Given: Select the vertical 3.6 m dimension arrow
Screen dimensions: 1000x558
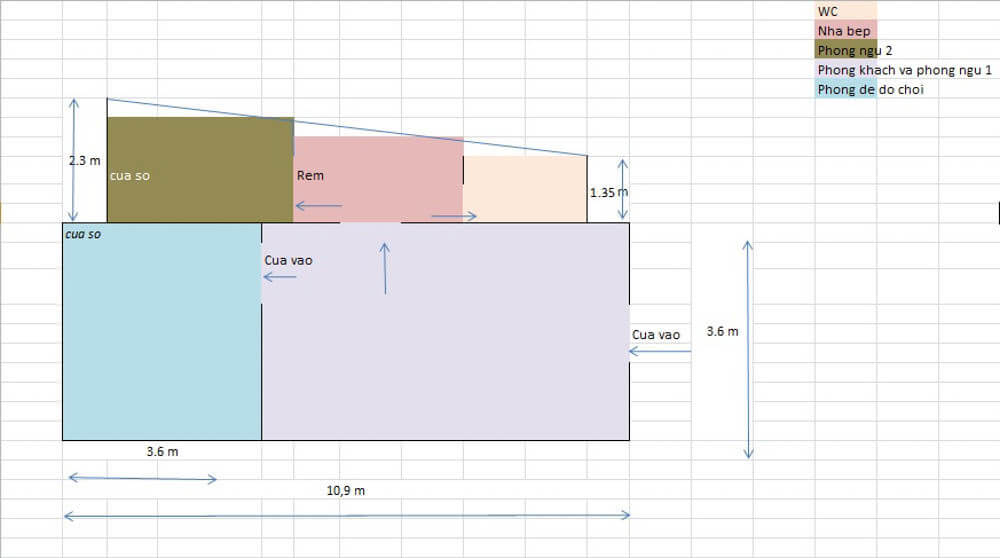Looking at the screenshot, I should (x=748, y=349).
